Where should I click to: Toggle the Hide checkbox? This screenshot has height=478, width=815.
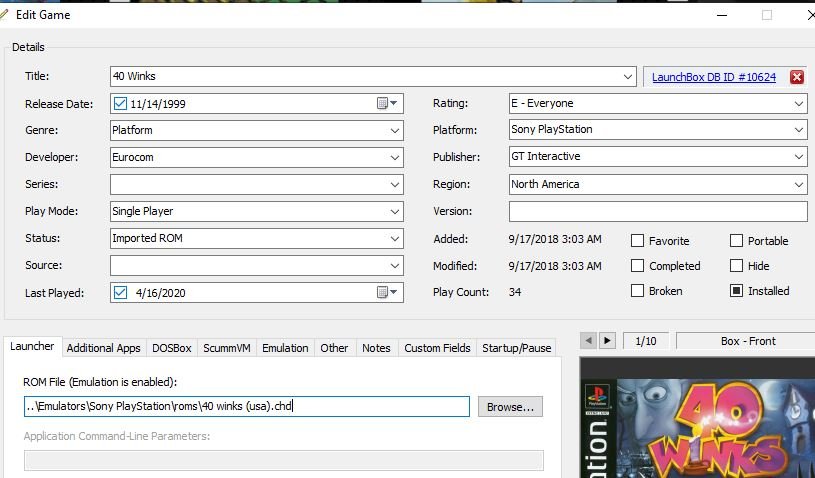pyautogui.click(x=736, y=265)
